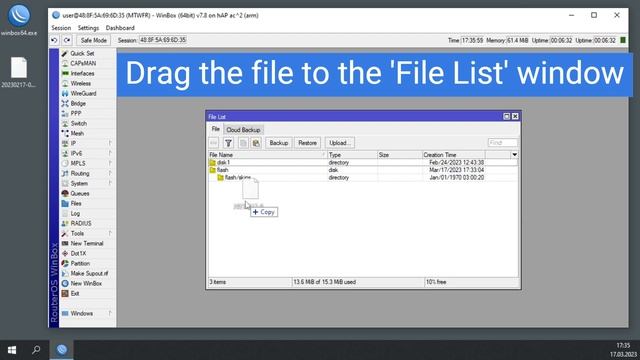Close the File List window
The height and width of the screenshot is (360, 640).
tap(515, 116)
